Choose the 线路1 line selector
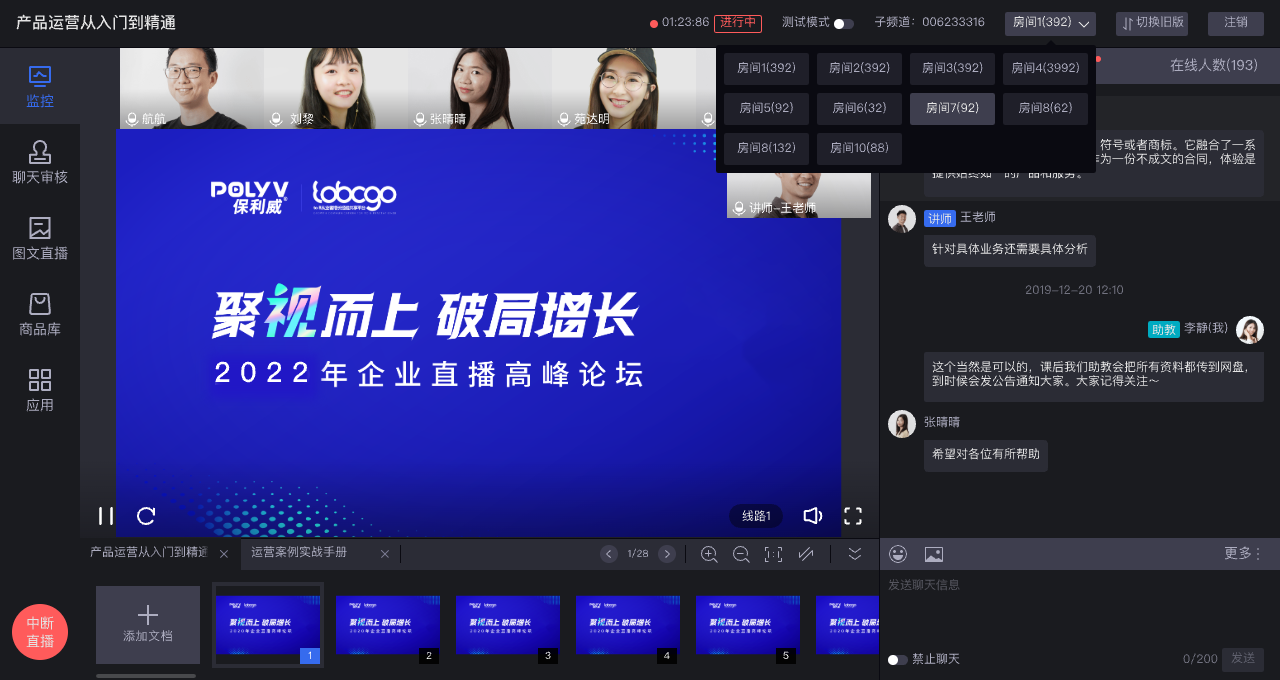The height and width of the screenshot is (680, 1280). [x=756, y=516]
